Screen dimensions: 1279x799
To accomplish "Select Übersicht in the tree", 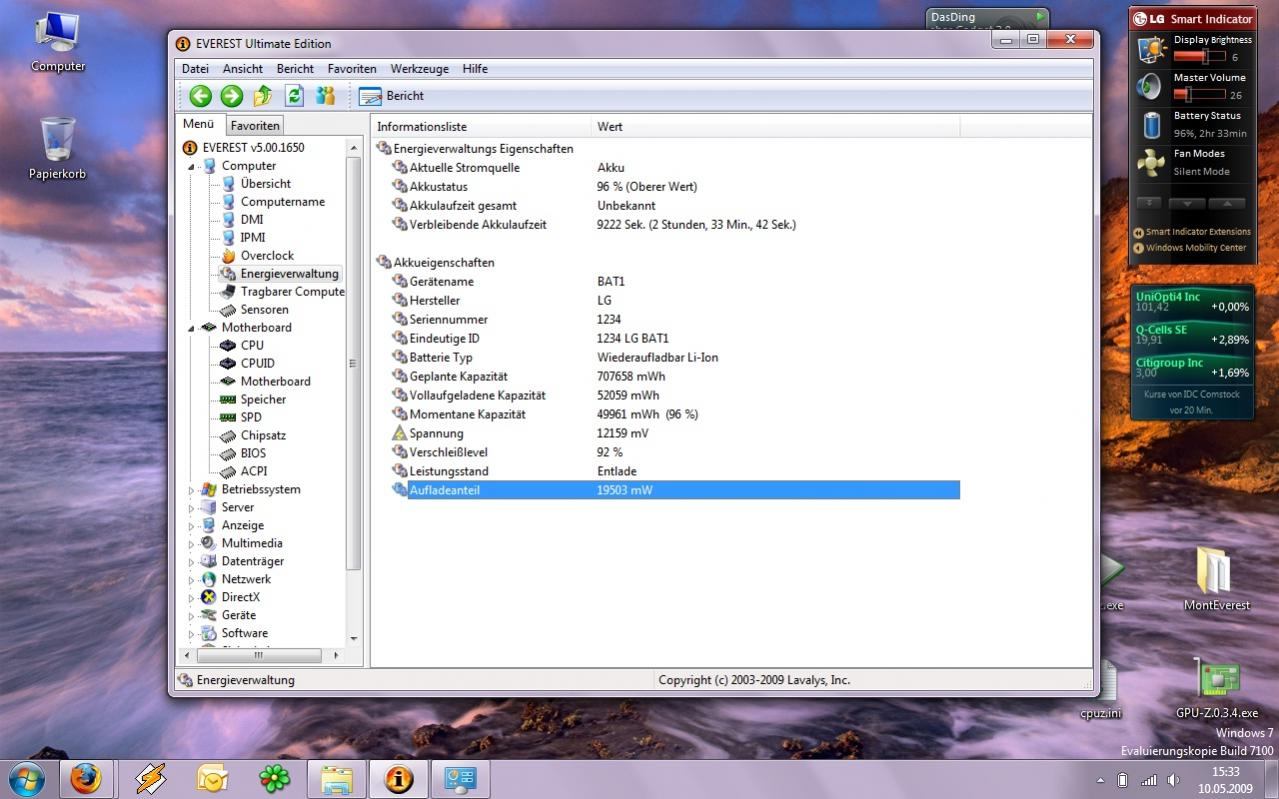I will click(265, 184).
